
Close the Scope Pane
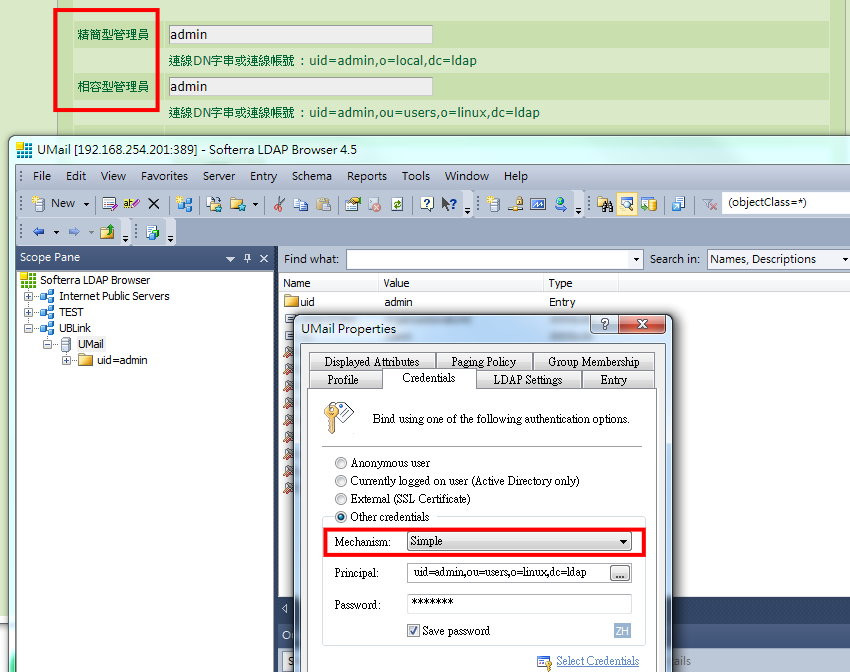[x=264, y=259]
